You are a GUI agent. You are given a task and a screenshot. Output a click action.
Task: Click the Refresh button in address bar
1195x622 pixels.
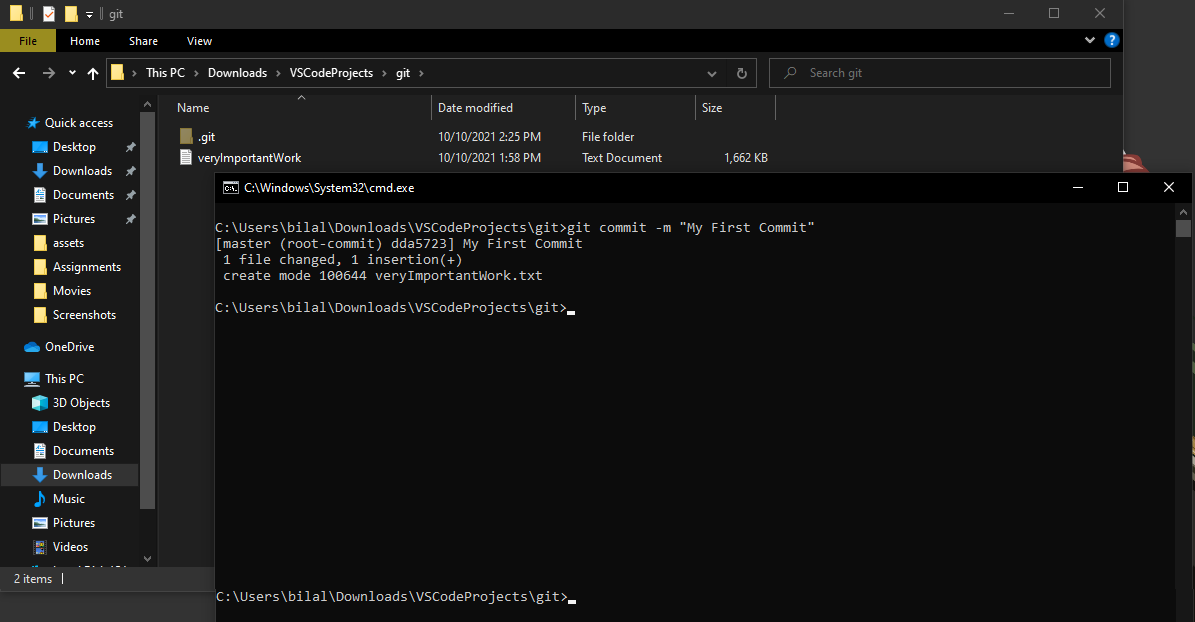tap(741, 73)
